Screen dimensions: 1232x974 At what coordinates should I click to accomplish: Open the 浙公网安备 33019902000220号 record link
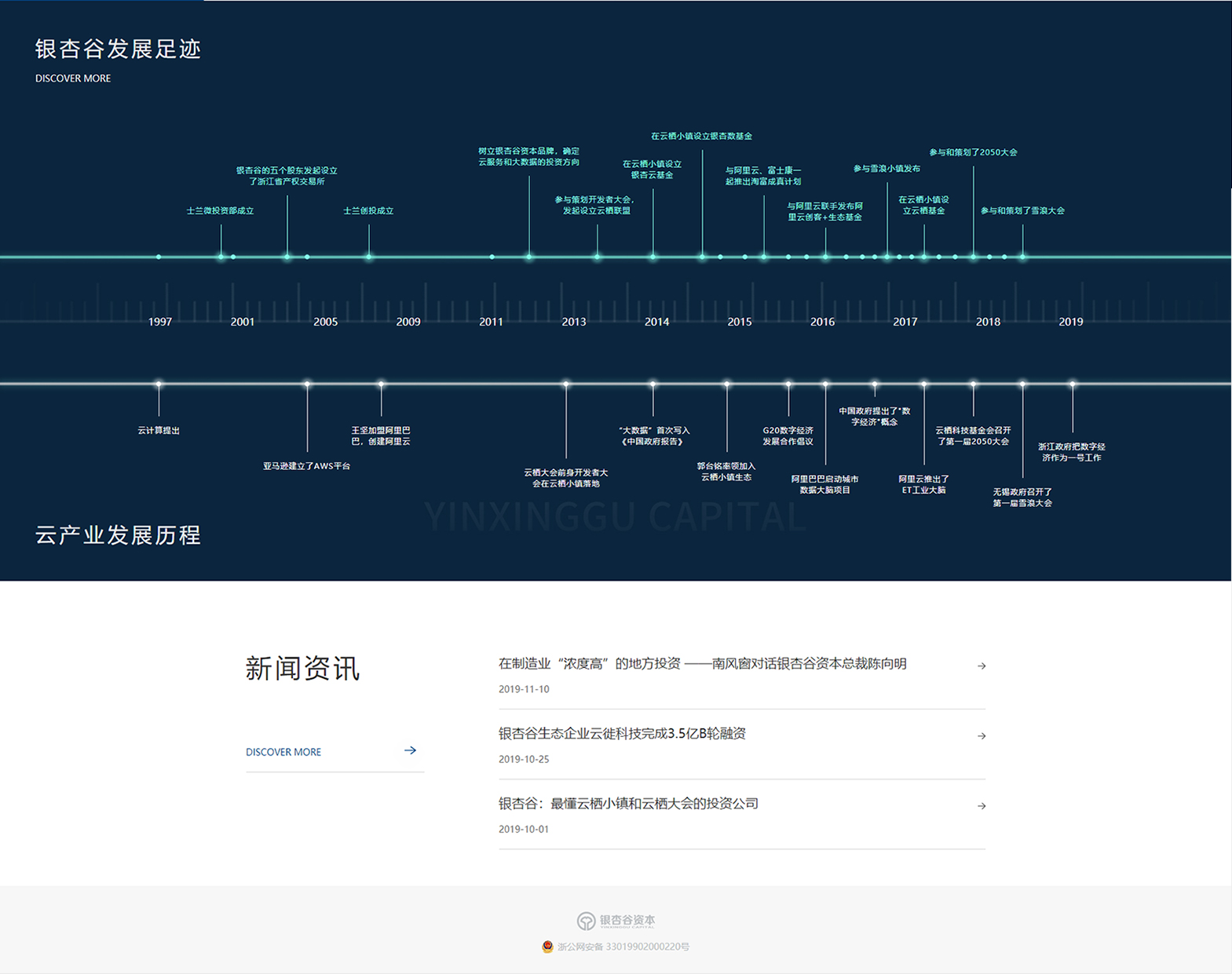click(x=623, y=947)
